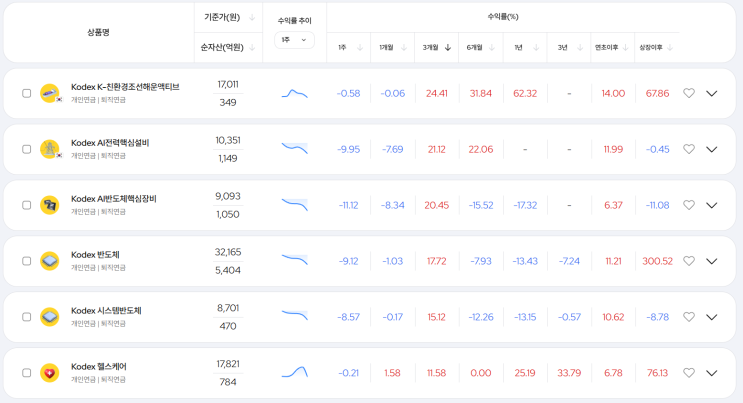This screenshot has width=743, height=403.
Task: Open Kodex 반도체 product link
Action: coord(95,255)
